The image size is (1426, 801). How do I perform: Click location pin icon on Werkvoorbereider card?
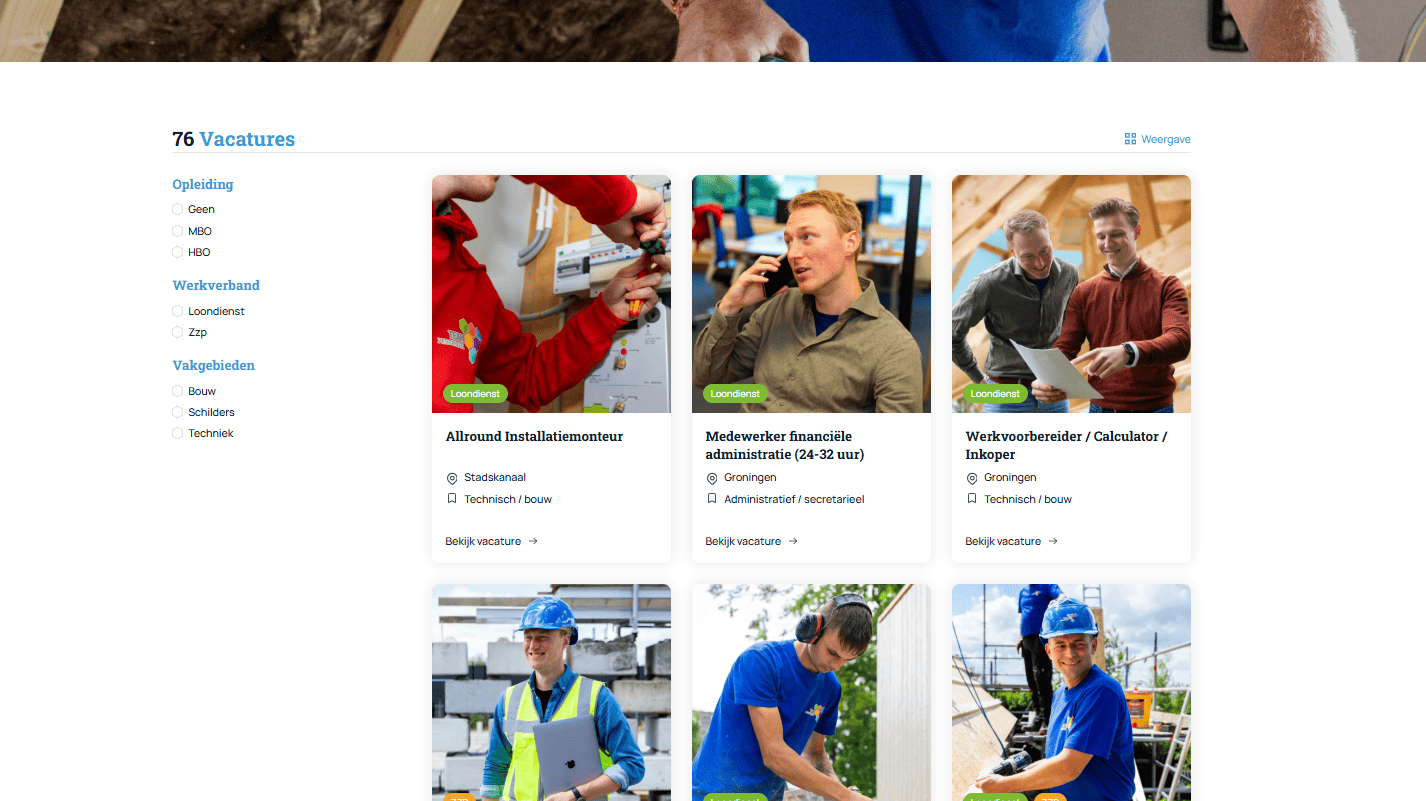coord(972,478)
